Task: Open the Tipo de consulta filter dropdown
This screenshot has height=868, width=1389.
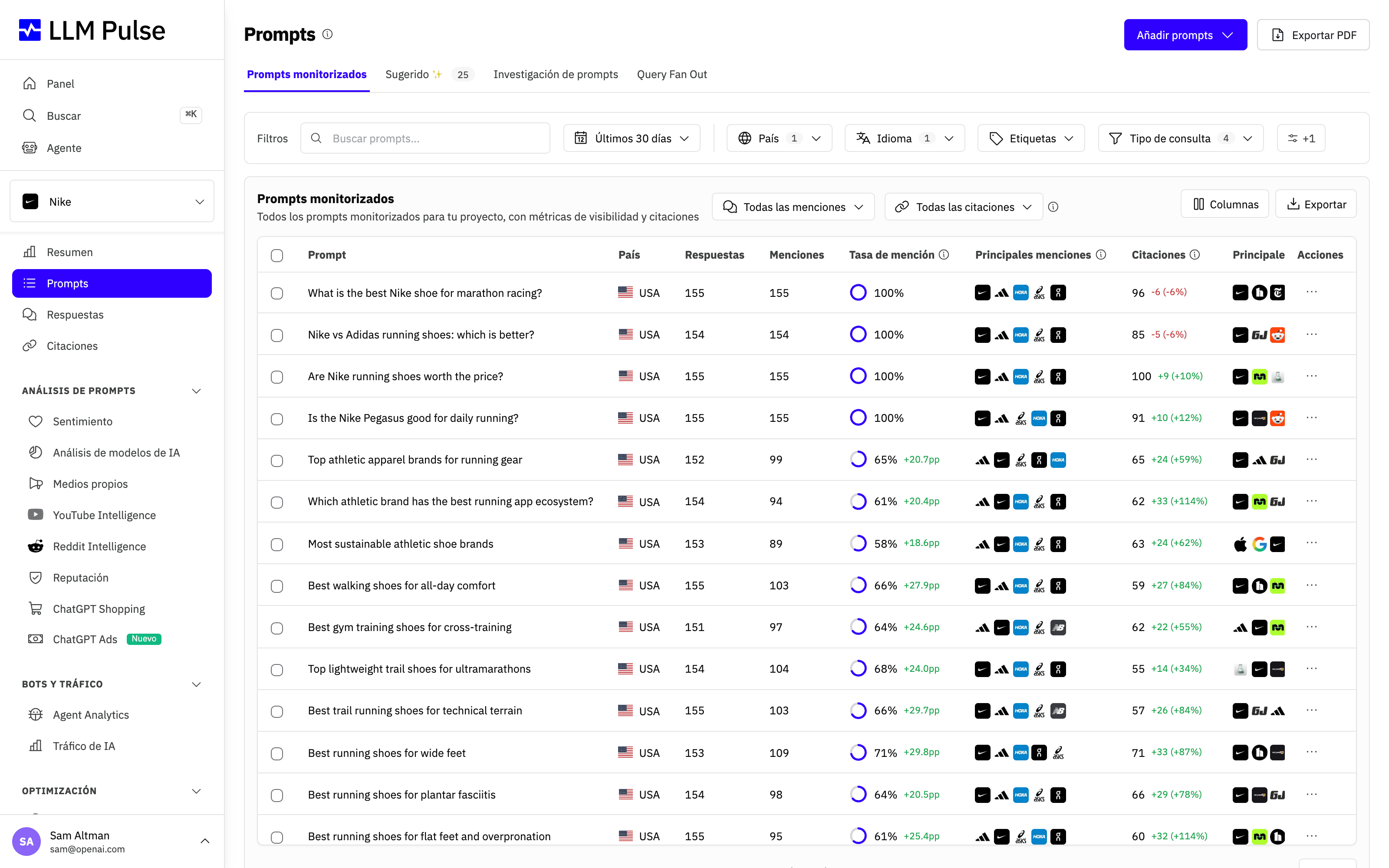Action: click(x=1181, y=138)
